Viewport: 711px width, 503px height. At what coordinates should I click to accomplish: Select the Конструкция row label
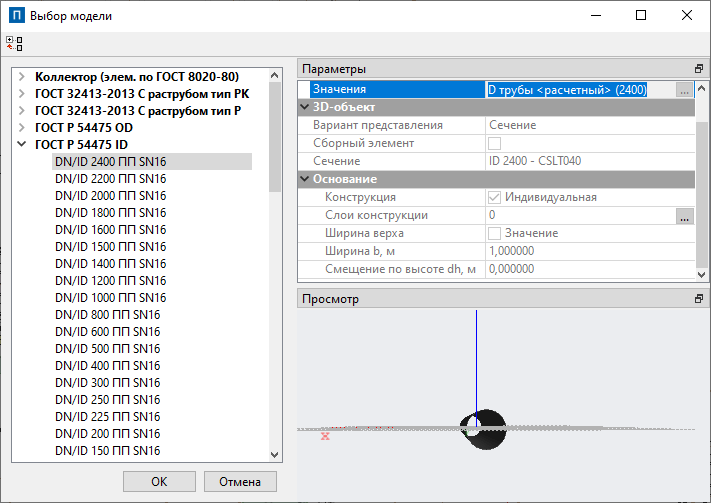coord(360,197)
